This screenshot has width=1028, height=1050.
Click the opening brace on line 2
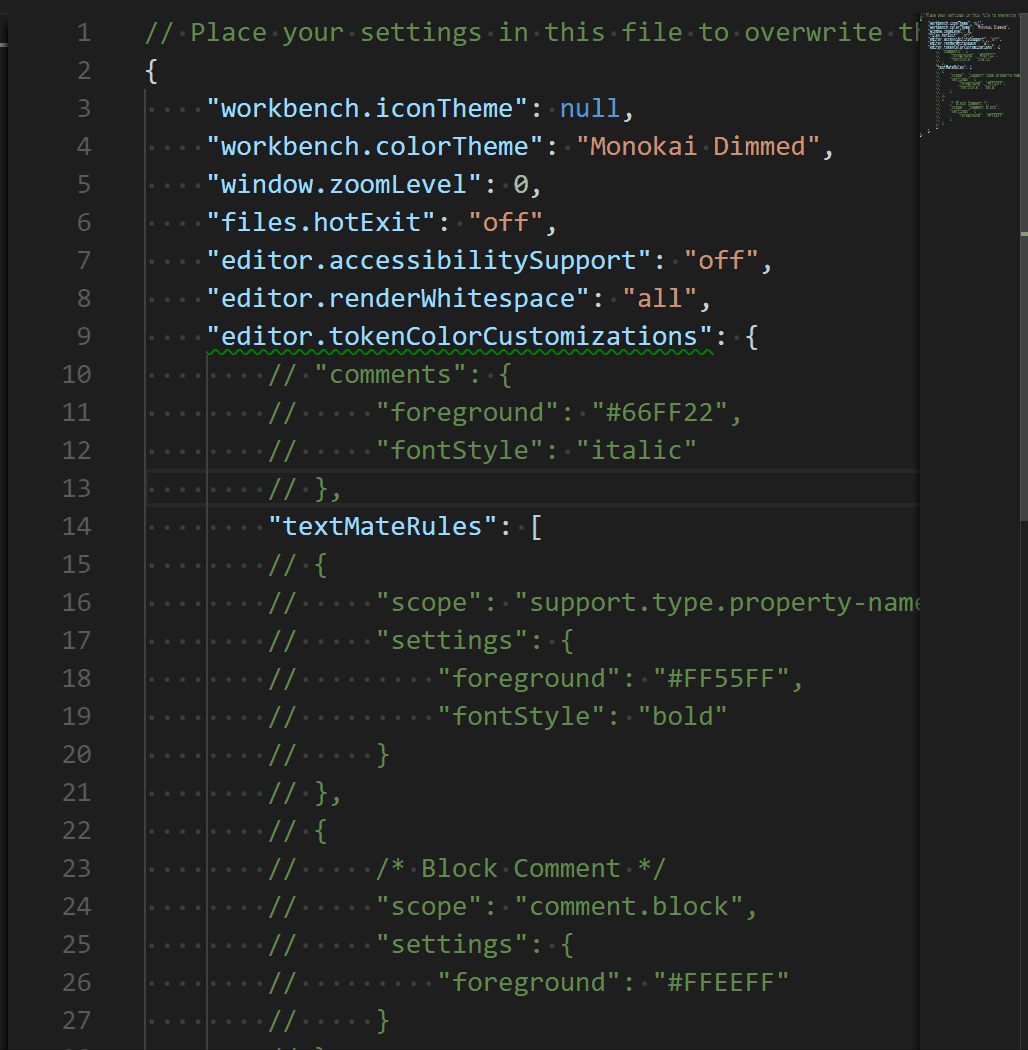click(x=151, y=71)
